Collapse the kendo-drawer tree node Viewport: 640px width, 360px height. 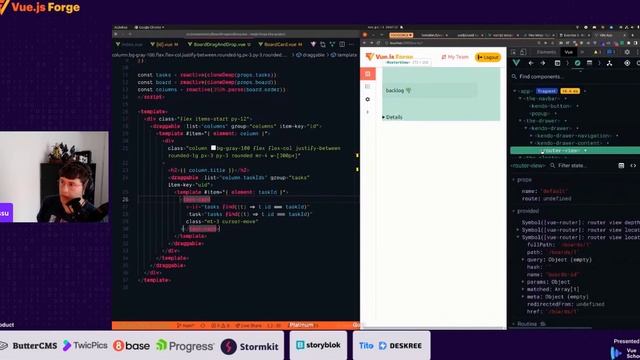click(526, 128)
